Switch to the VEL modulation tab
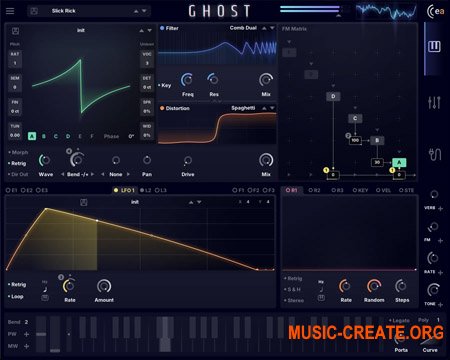Screen dimensions: 450x360 tap(383, 190)
